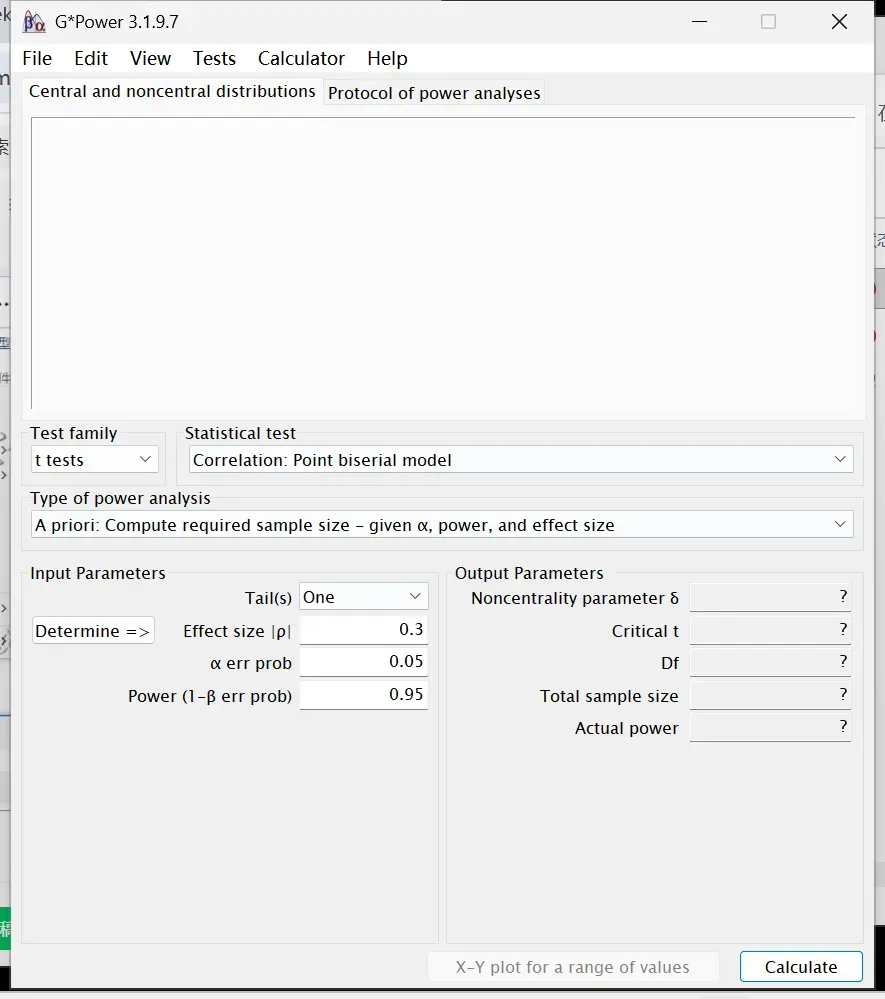Click the Df output field
Viewport: 885px width, 999px height.
[770, 663]
